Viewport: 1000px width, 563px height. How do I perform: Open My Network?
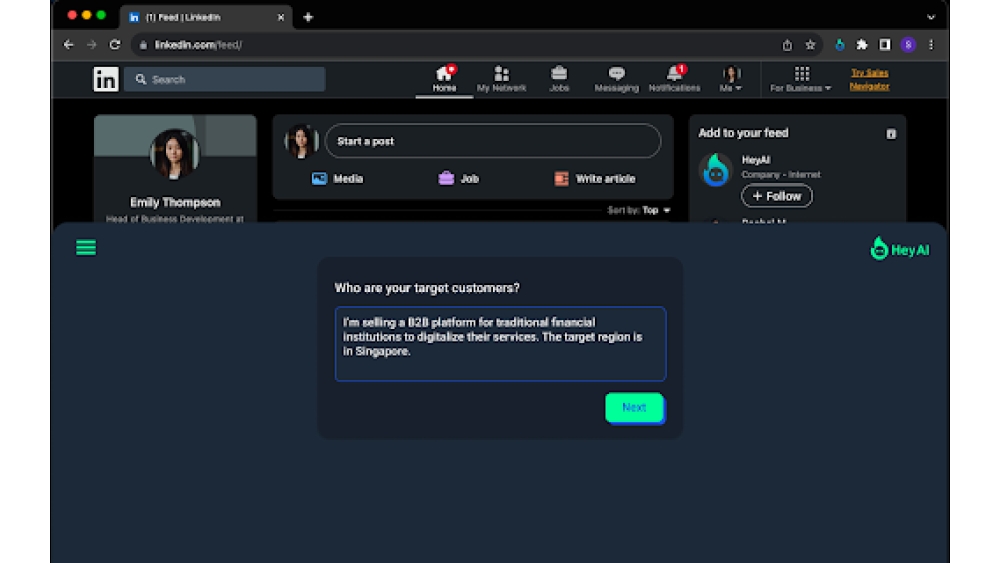pos(501,79)
